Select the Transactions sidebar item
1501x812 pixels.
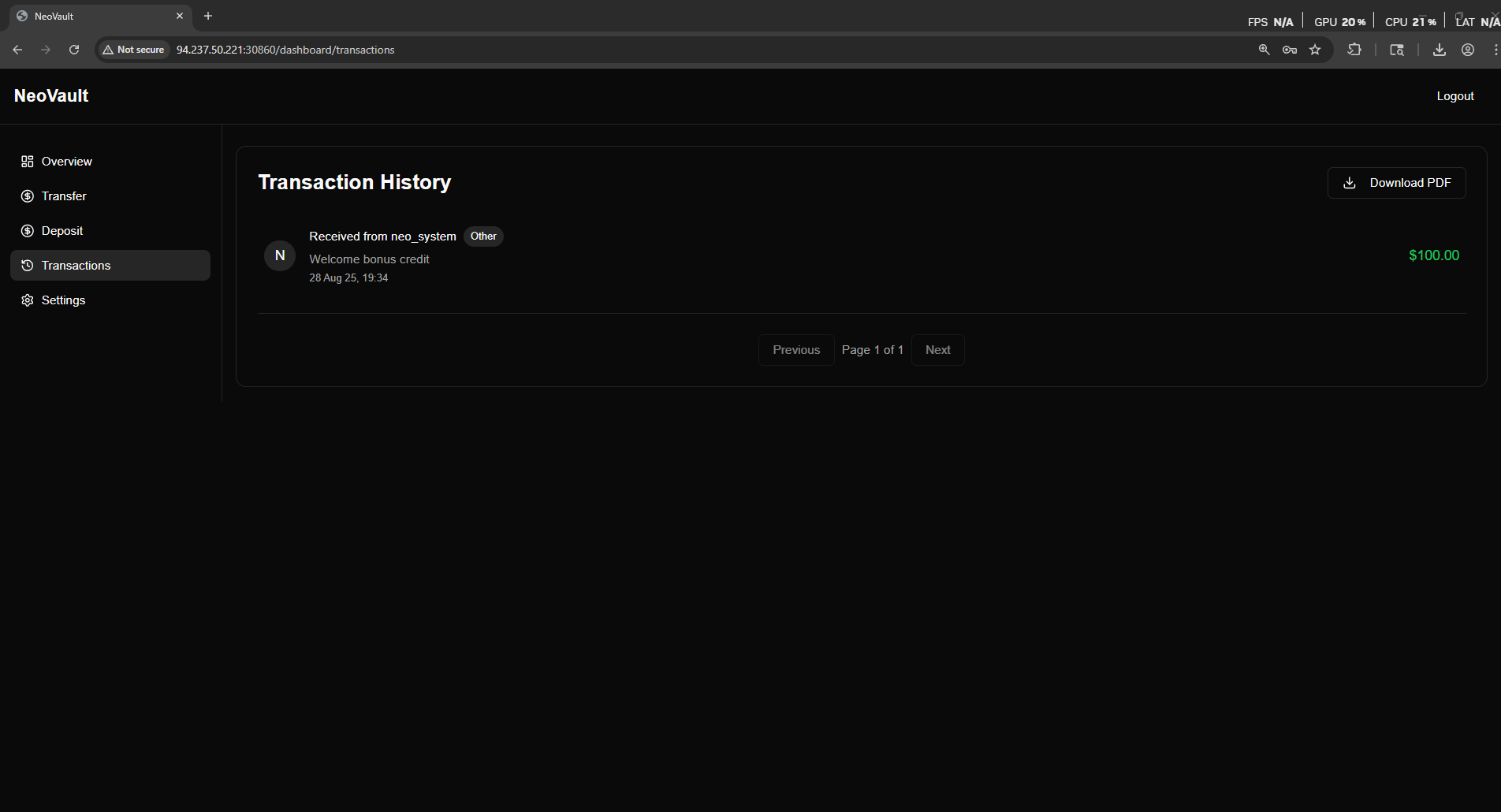pyautogui.click(x=110, y=266)
